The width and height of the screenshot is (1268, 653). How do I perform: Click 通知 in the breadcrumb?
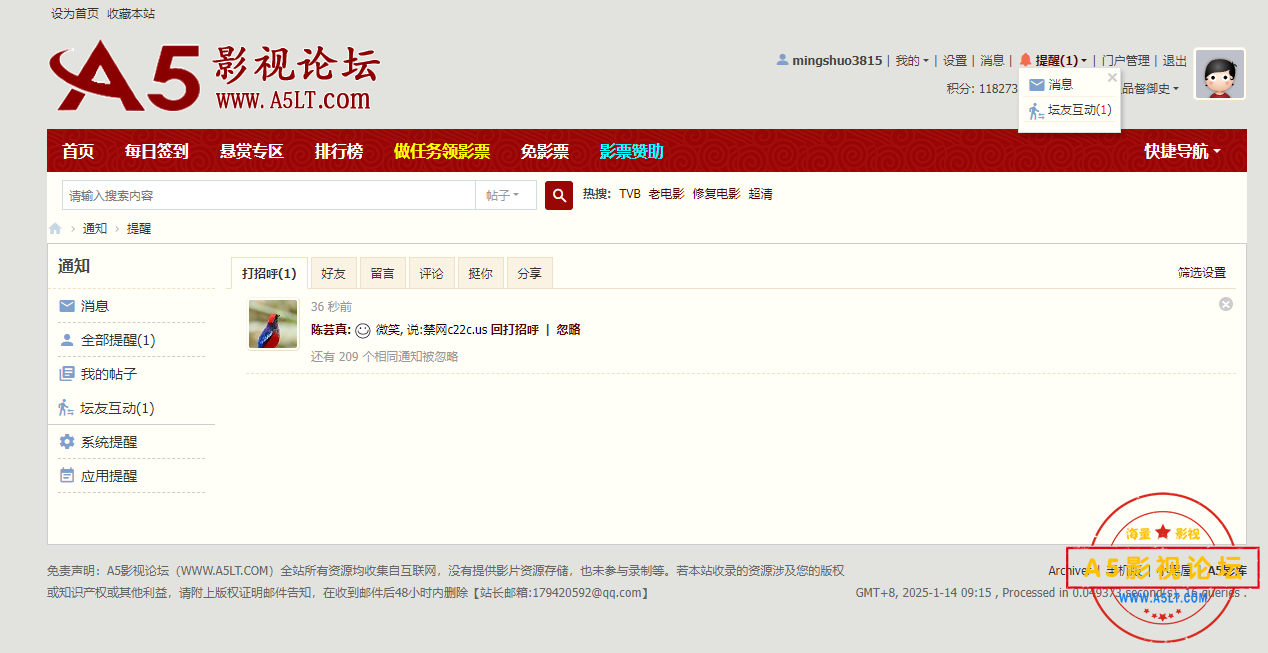point(95,228)
